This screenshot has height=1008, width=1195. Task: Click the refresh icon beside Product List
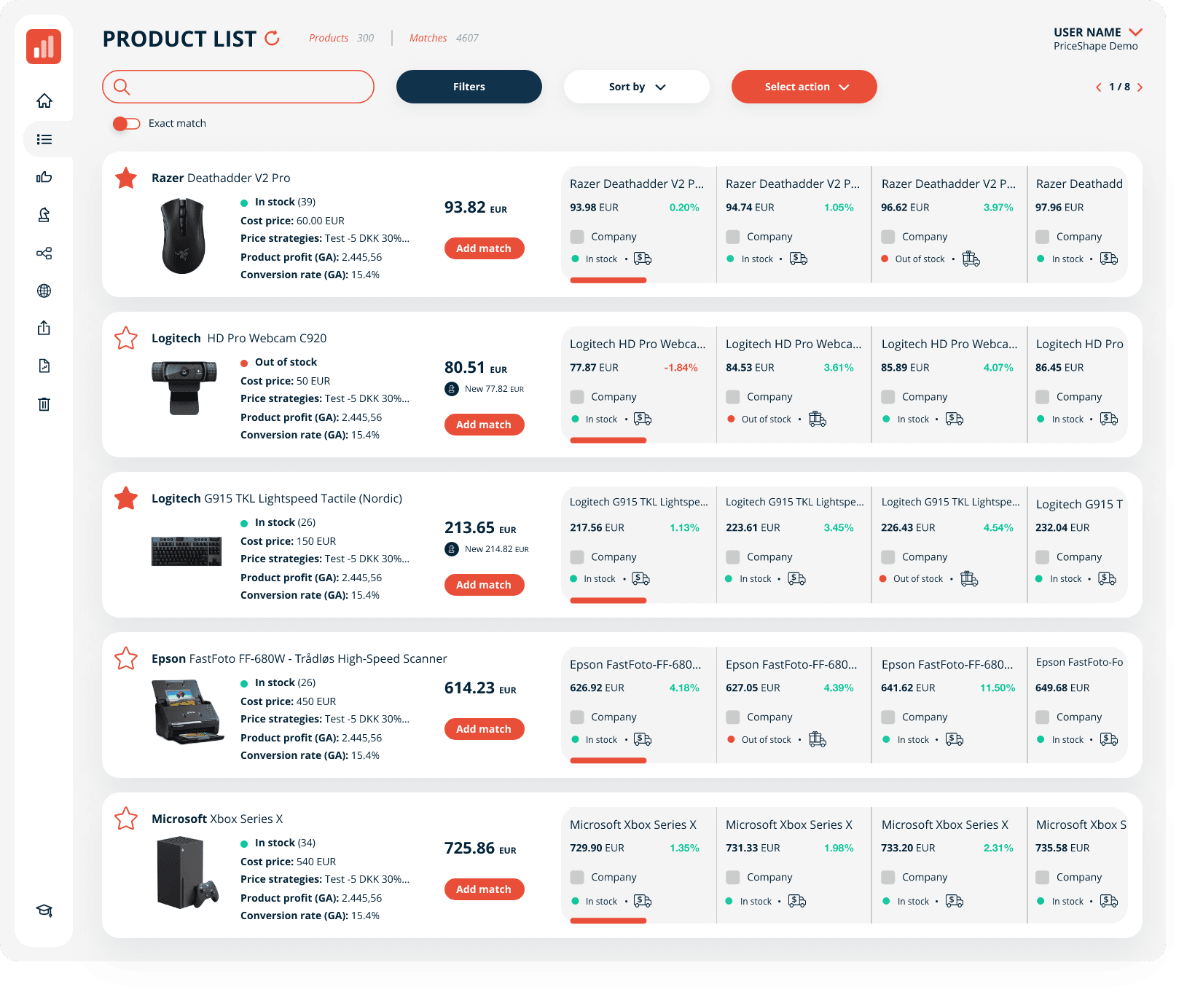pos(273,38)
